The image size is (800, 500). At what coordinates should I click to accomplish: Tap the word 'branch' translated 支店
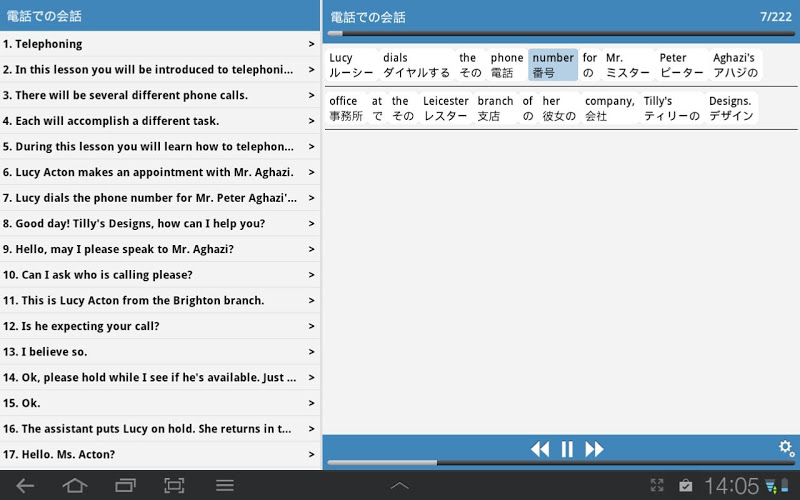tap(495, 108)
